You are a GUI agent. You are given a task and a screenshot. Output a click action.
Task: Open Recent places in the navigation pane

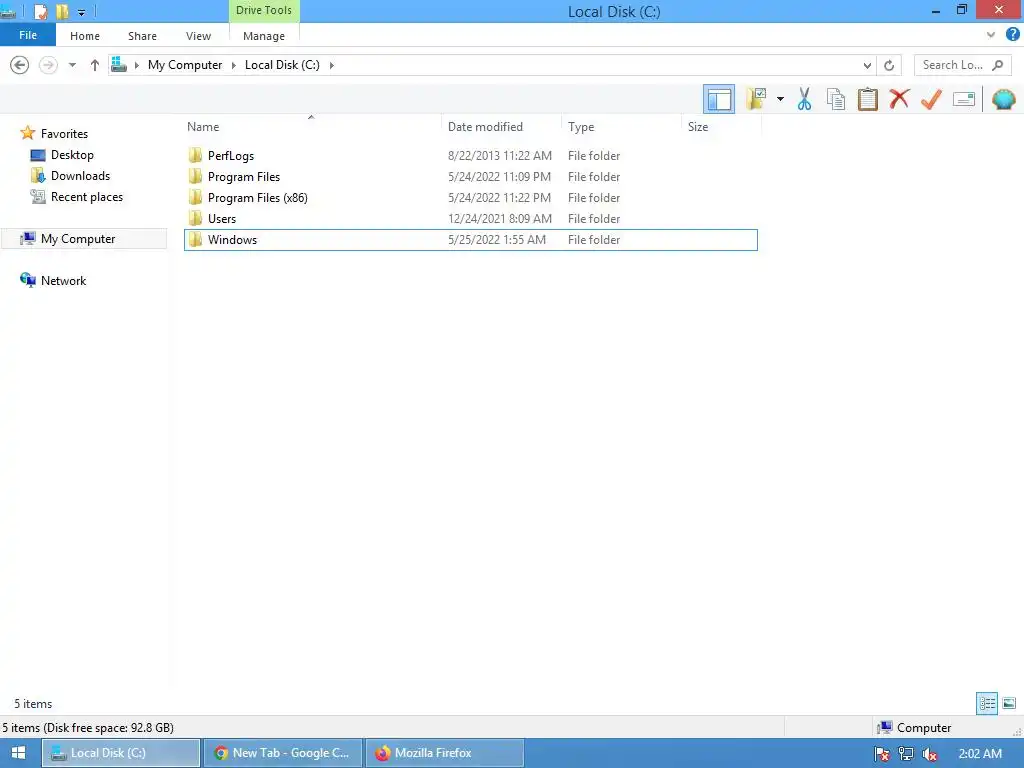pyautogui.click(x=87, y=197)
